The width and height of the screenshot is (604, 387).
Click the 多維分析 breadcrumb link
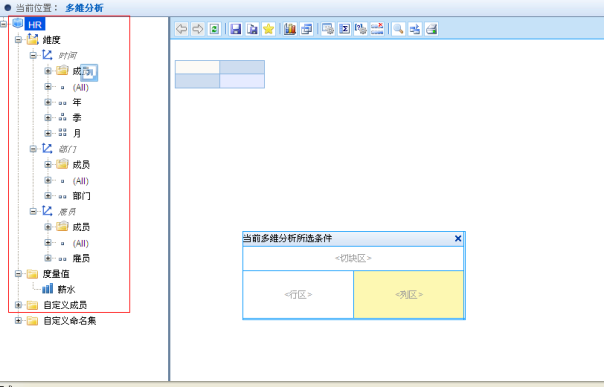(x=84, y=8)
